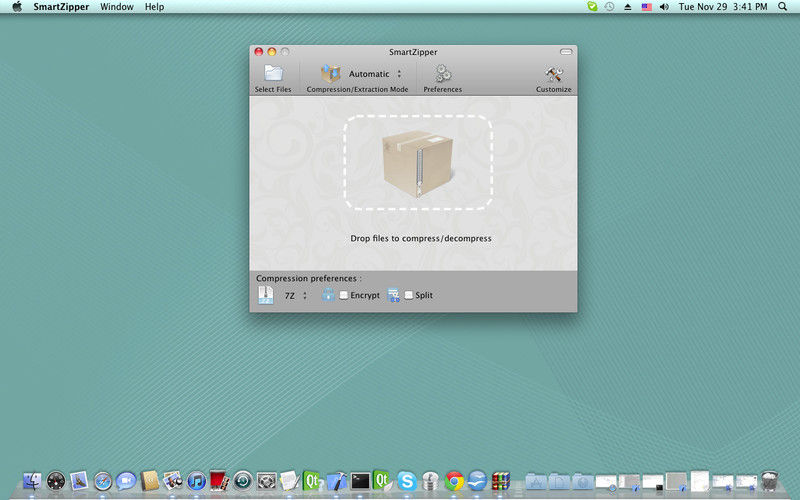Open Photo Booth from the dock
This screenshot has width=800, height=500.
pos(219,481)
